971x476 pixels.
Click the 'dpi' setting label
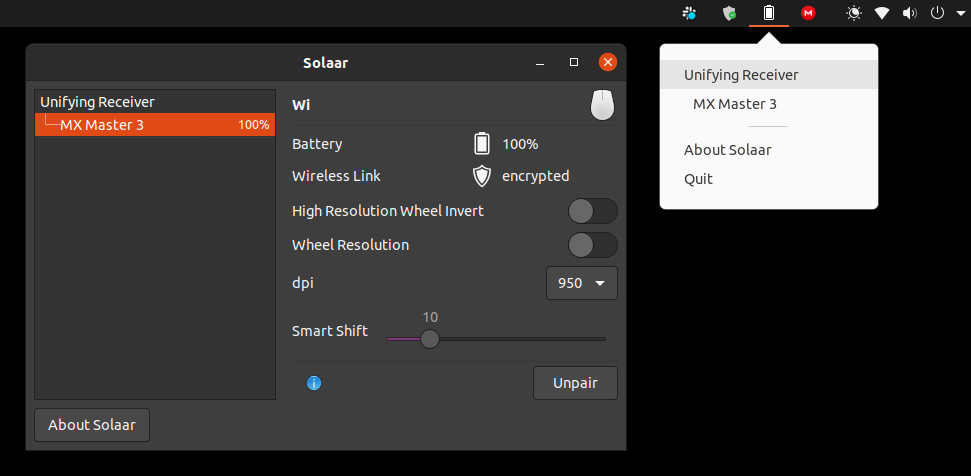click(303, 283)
